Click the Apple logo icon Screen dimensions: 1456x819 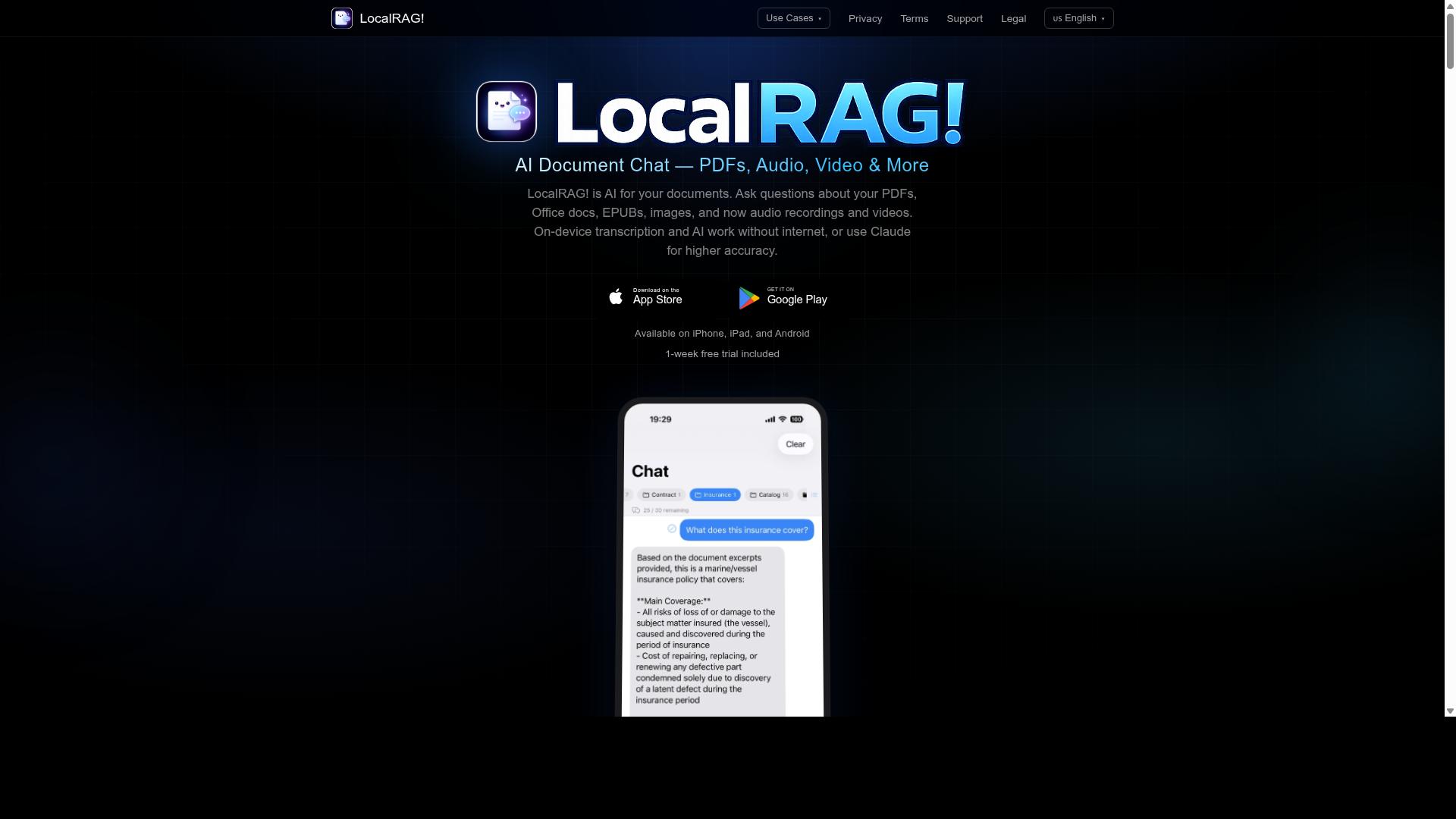click(x=617, y=297)
